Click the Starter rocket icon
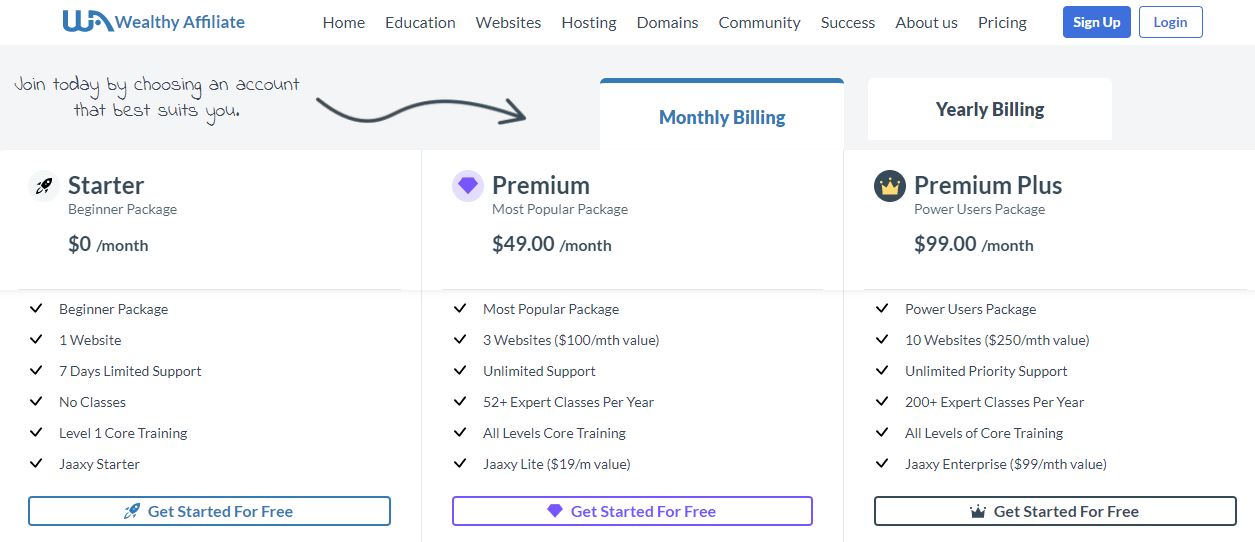 [44, 186]
